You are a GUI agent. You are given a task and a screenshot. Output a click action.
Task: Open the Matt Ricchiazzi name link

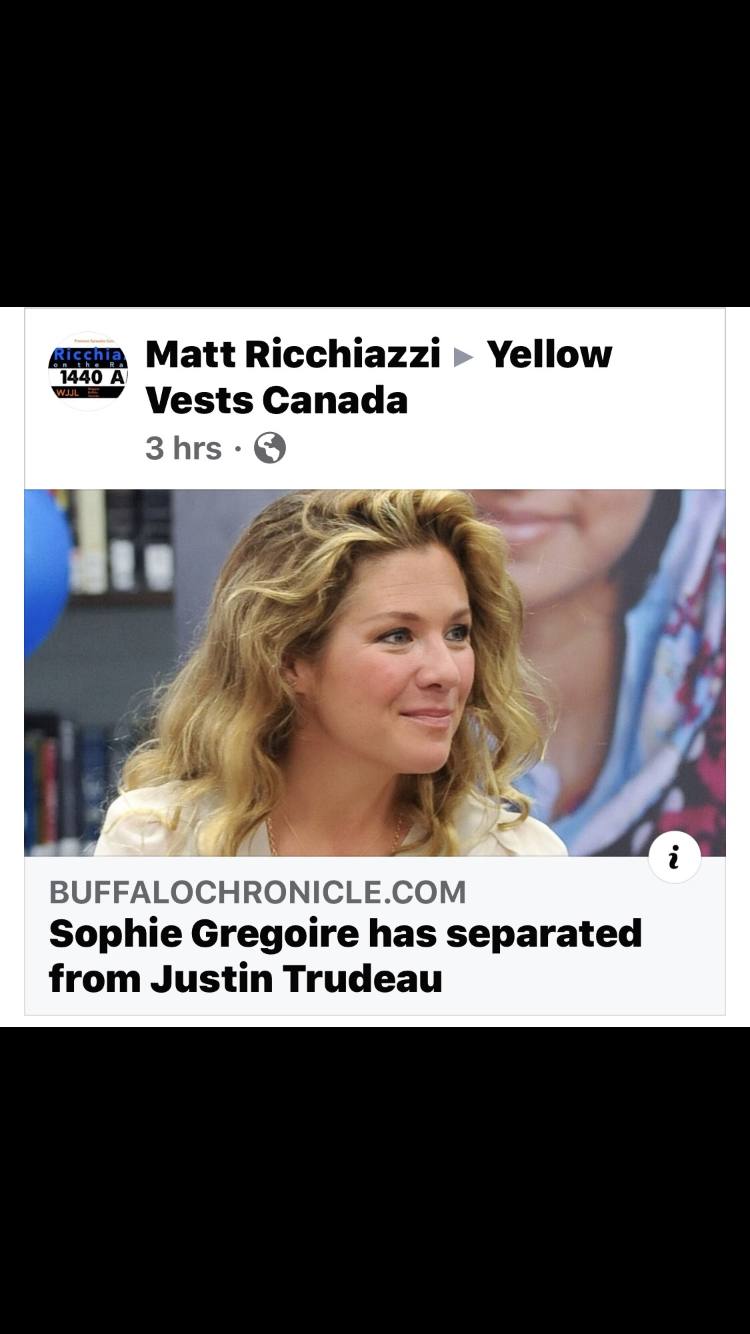[x=293, y=354]
